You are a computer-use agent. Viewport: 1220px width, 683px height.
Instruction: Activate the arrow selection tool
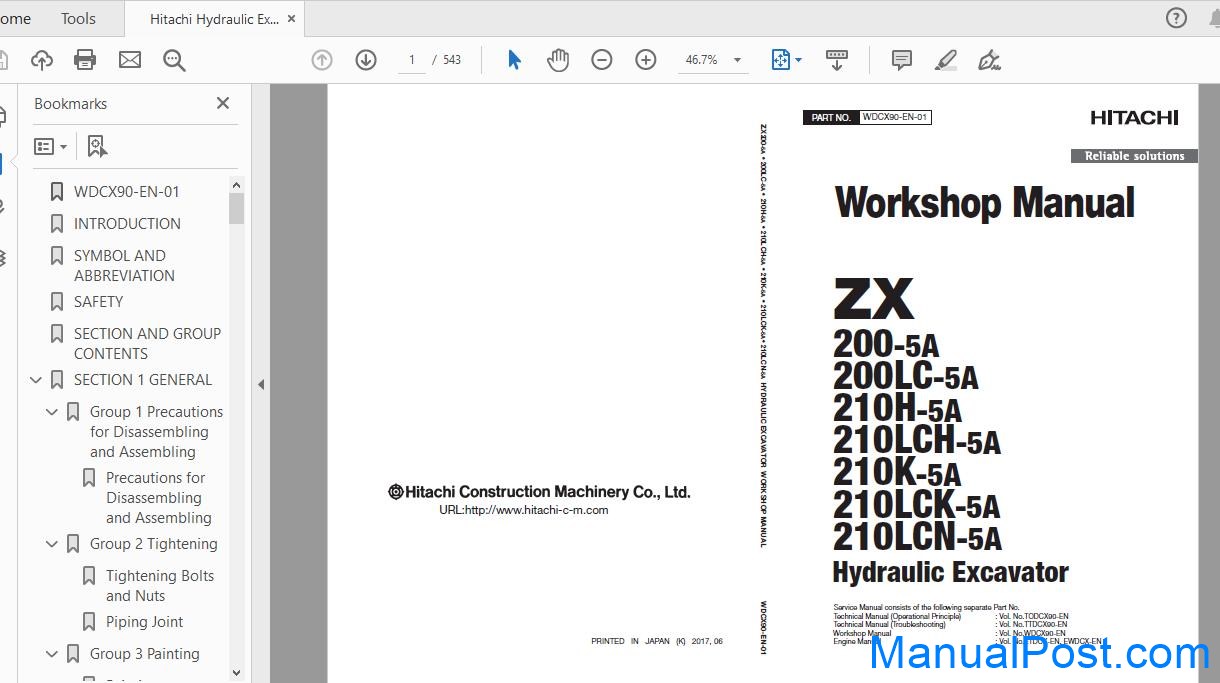514,60
